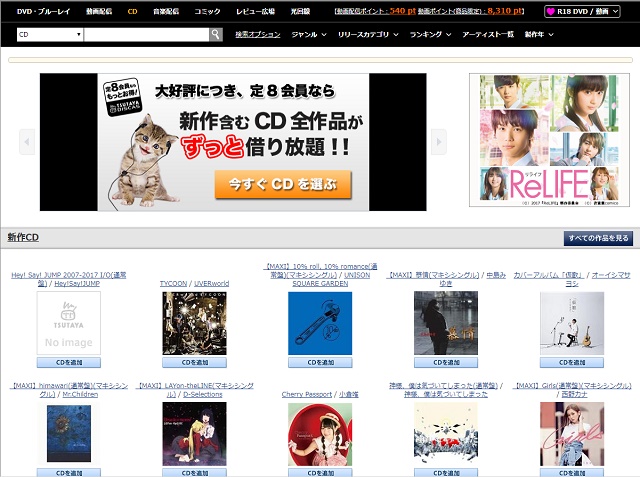640x477 pixels.
Task: Open the コミック tab
Action: coord(207,11)
